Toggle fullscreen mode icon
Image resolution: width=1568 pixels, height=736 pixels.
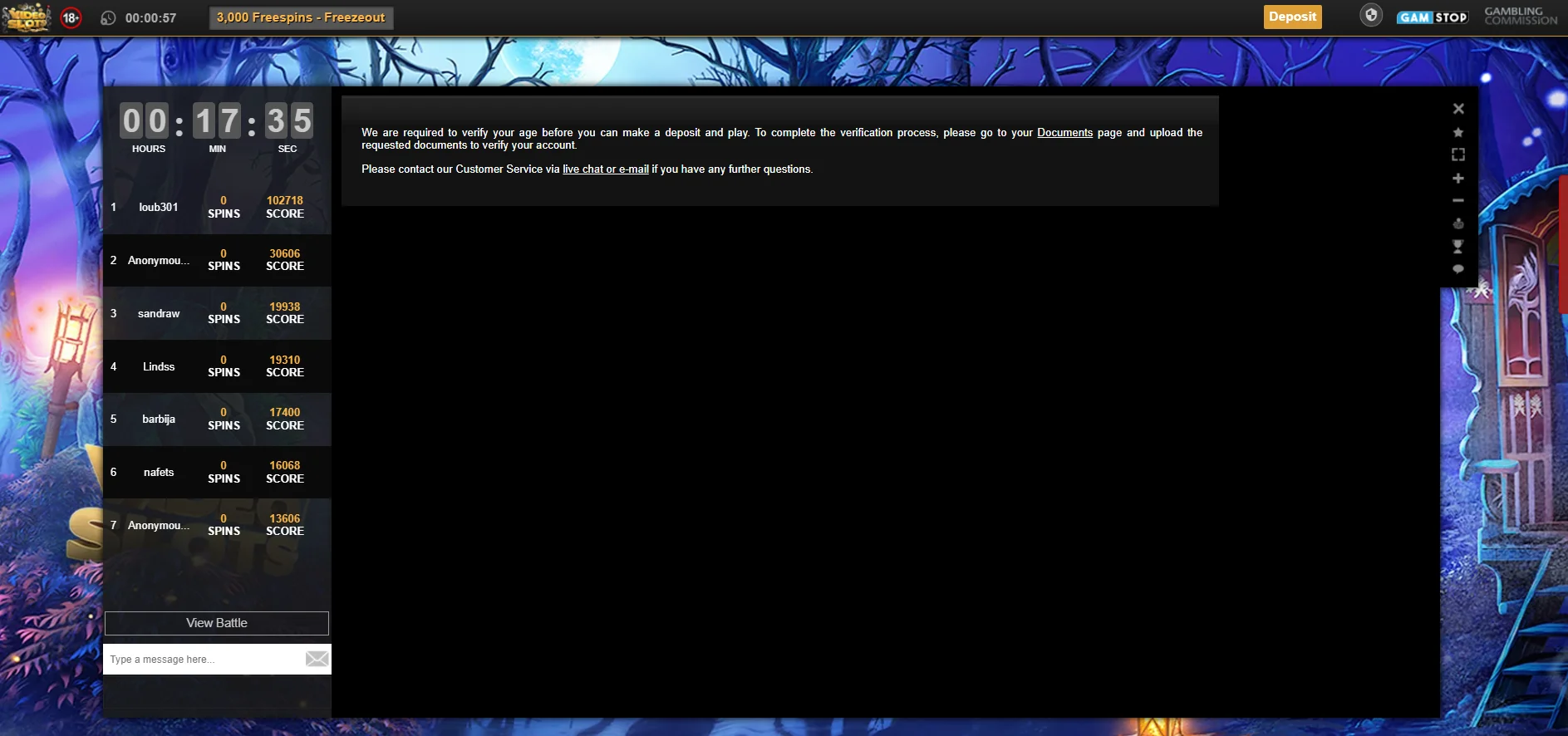point(1458,155)
